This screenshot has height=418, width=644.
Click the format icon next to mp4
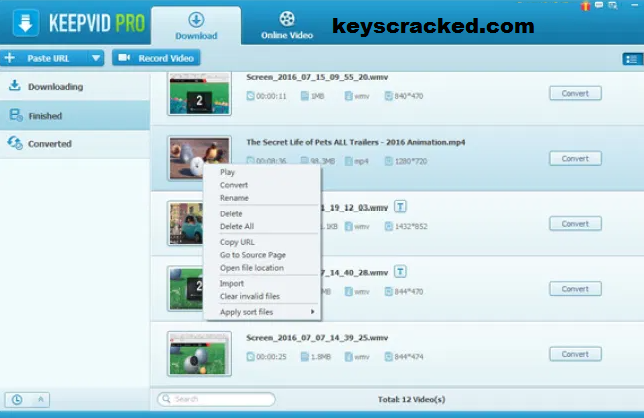click(x=349, y=161)
